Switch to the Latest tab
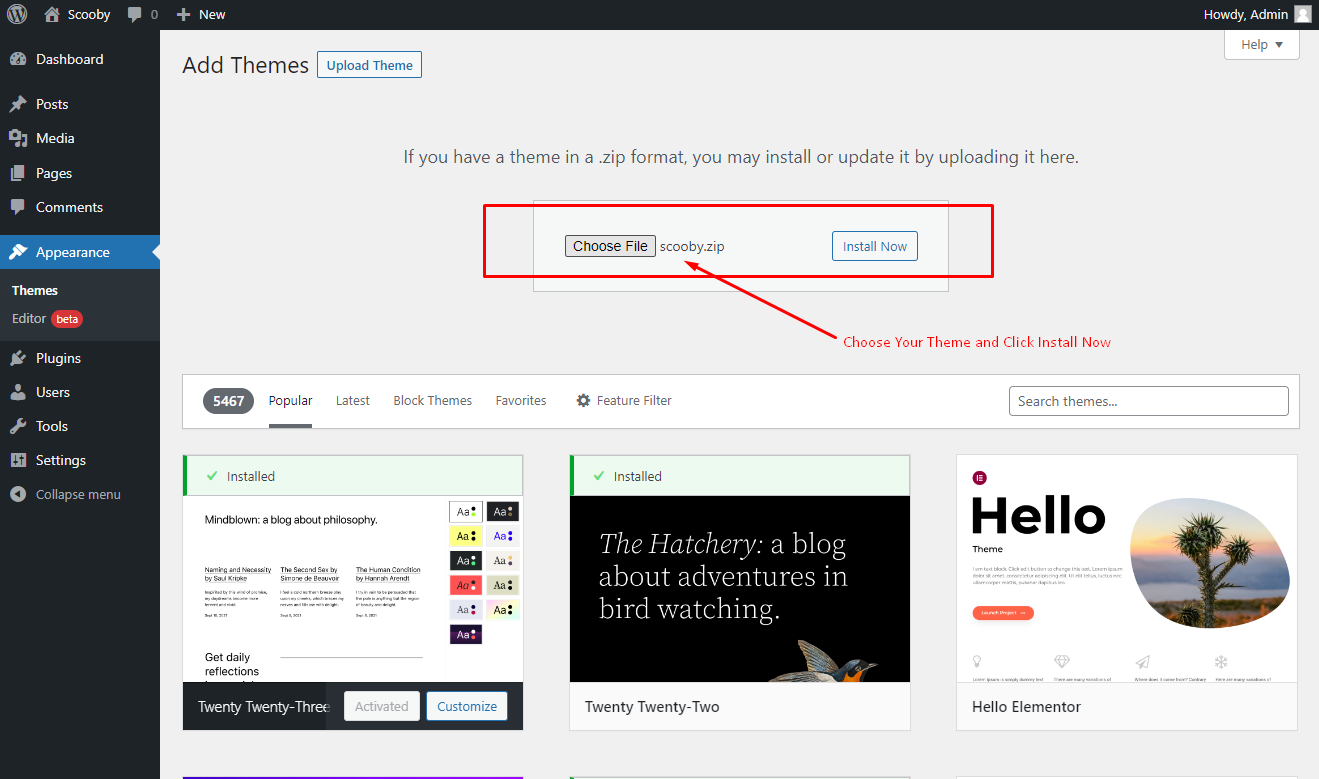Screen dimensions: 1319x779 coord(352,400)
